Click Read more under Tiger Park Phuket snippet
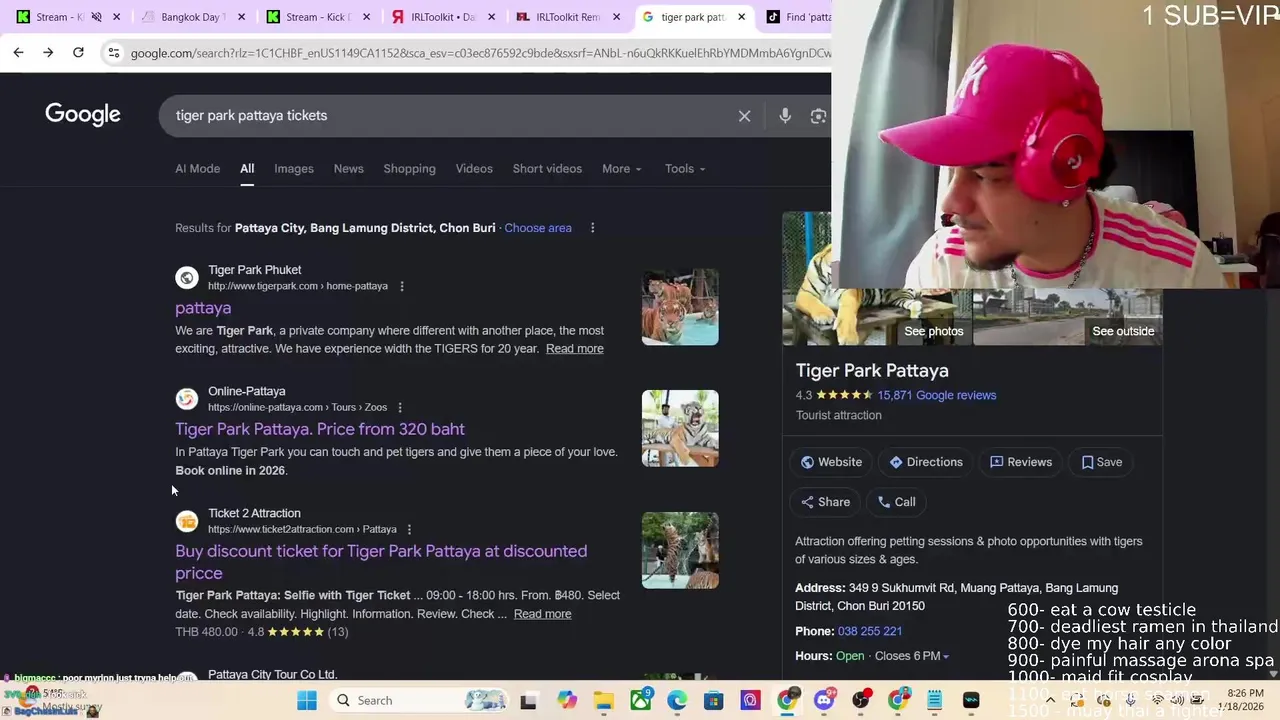Screen dimensions: 1280x720 (574, 349)
